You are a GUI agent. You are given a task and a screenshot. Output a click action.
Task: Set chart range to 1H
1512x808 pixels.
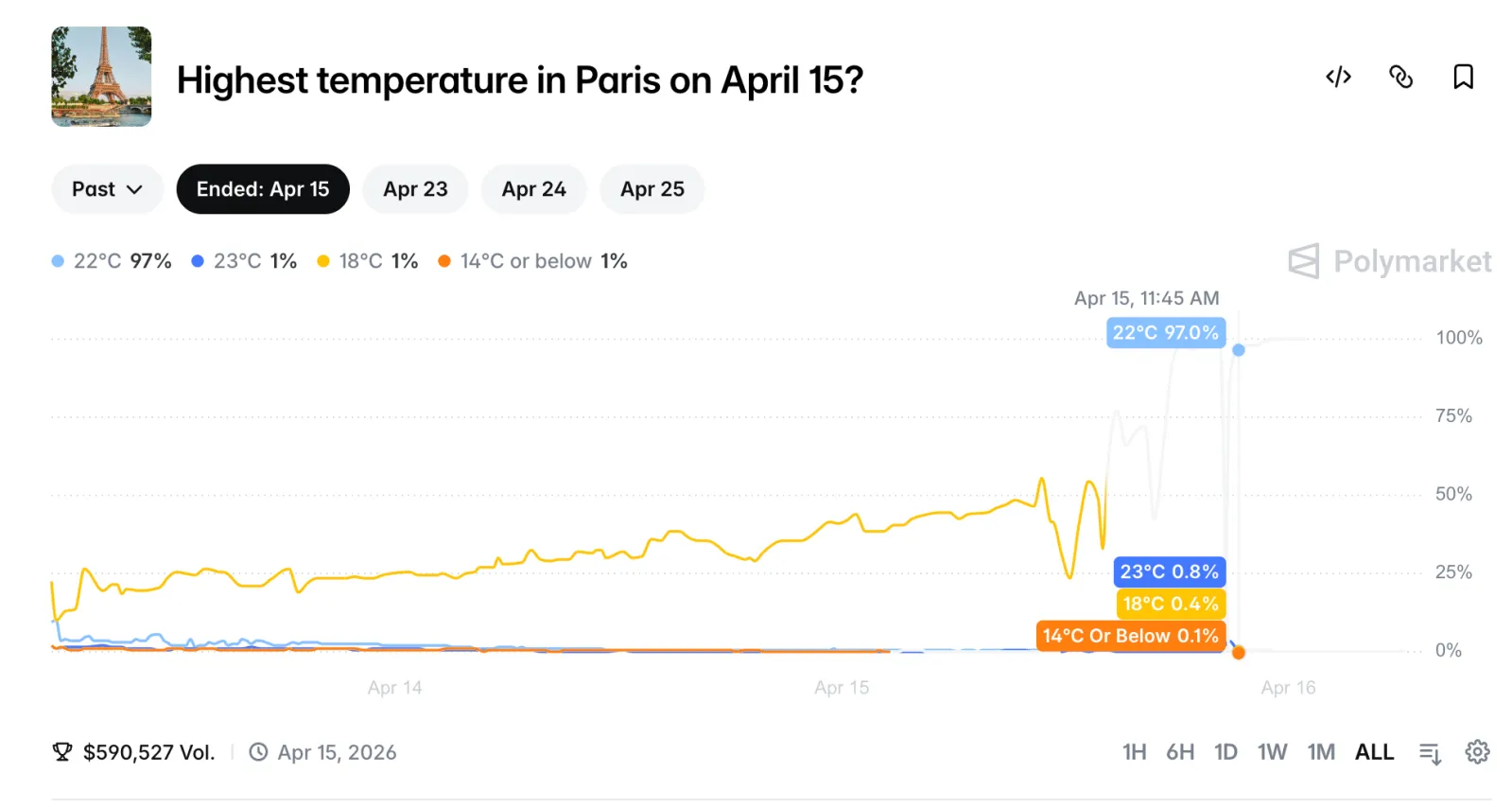click(1134, 752)
